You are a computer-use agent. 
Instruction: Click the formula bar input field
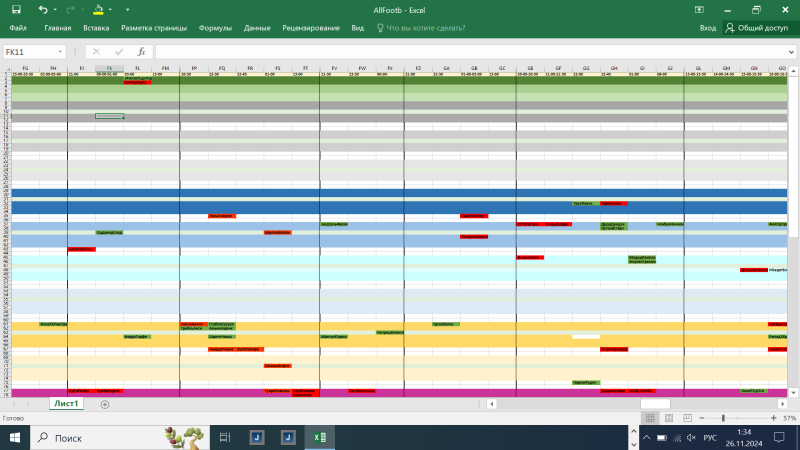[x=470, y=51]
